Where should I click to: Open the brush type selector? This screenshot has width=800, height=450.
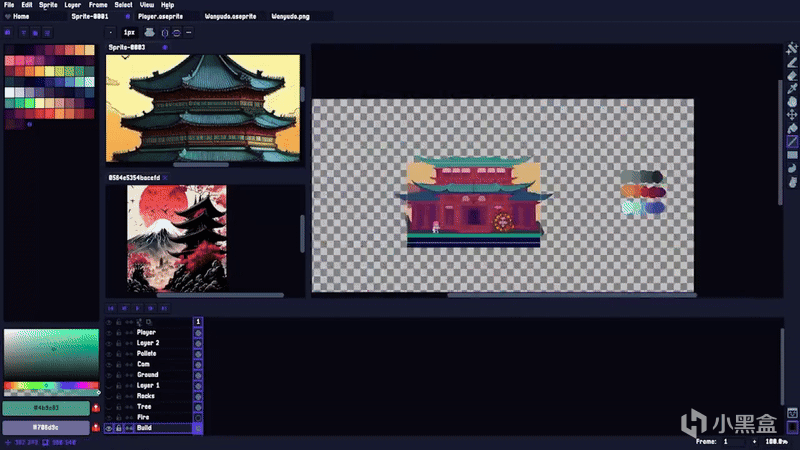(111, 33)
